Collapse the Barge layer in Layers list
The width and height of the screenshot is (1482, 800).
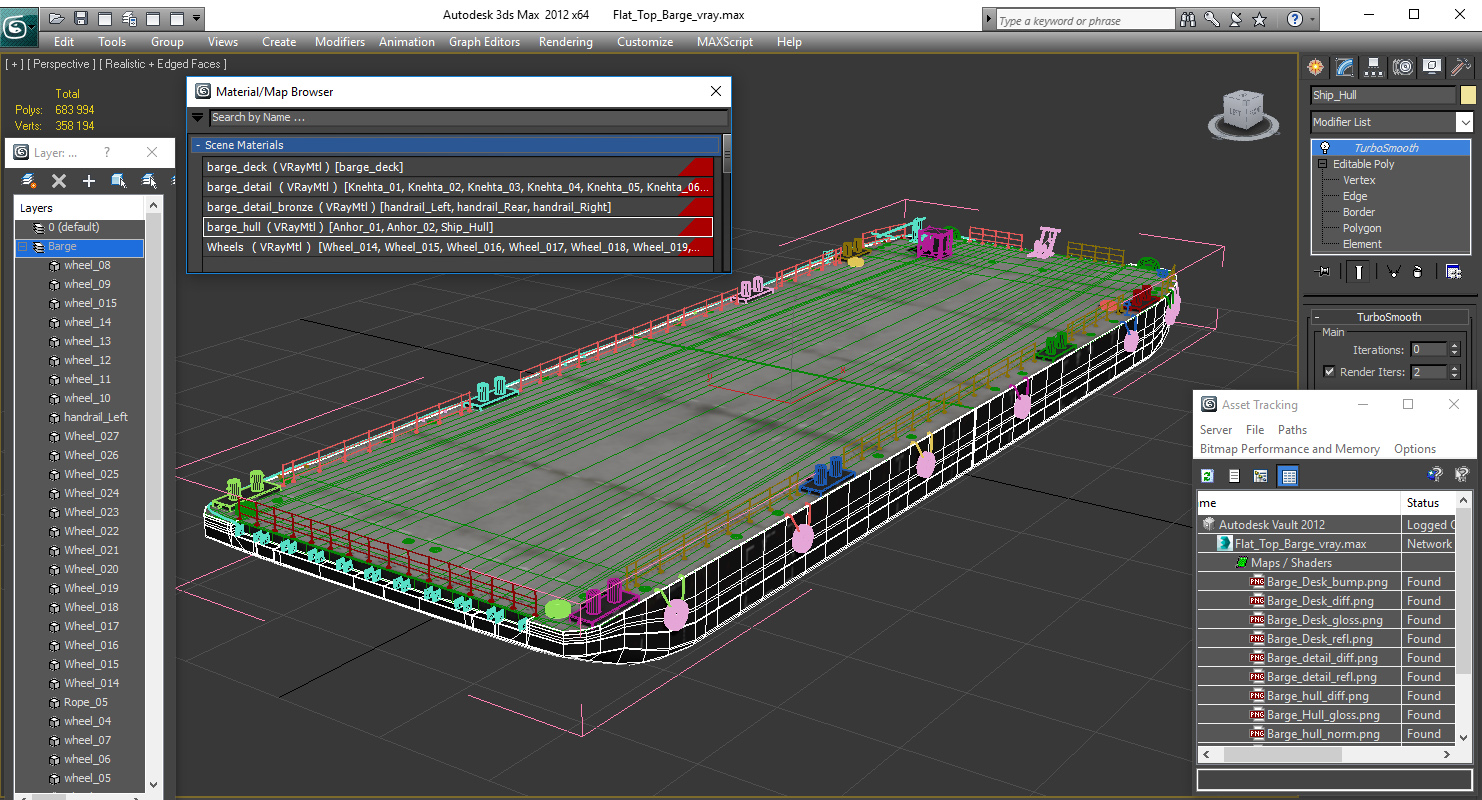[23, 247]
